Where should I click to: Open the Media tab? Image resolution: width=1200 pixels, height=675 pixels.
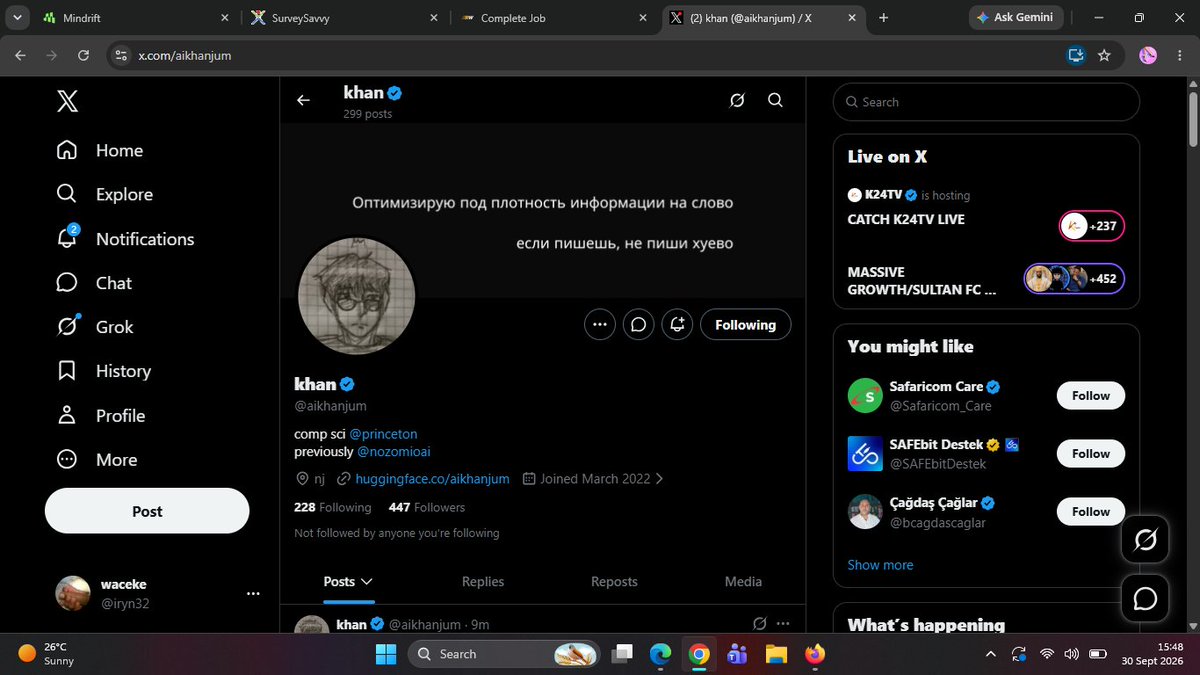[x=743, y=581]
